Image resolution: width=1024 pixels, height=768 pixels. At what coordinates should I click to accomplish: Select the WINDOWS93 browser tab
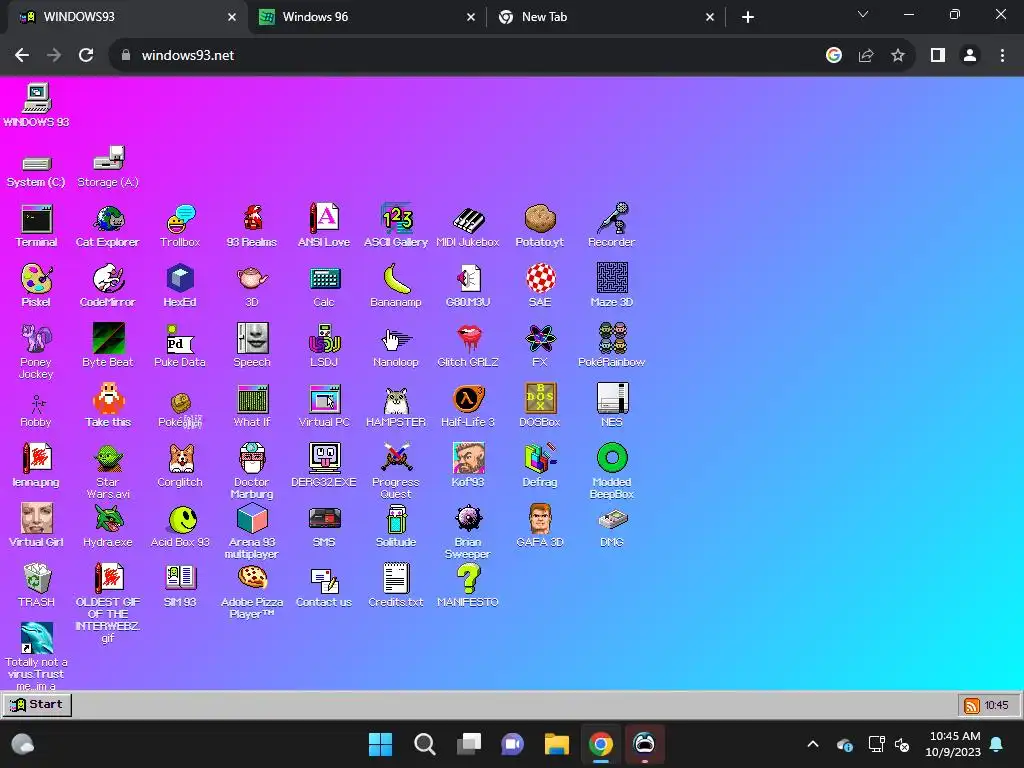(x=128, y=17)
